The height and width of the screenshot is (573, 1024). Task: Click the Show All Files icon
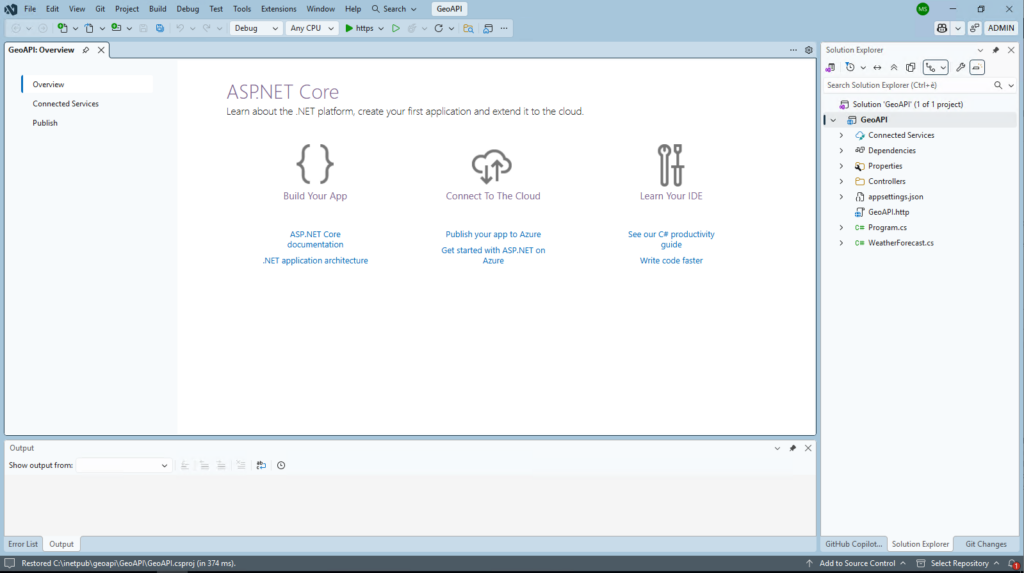pos(910,68)
